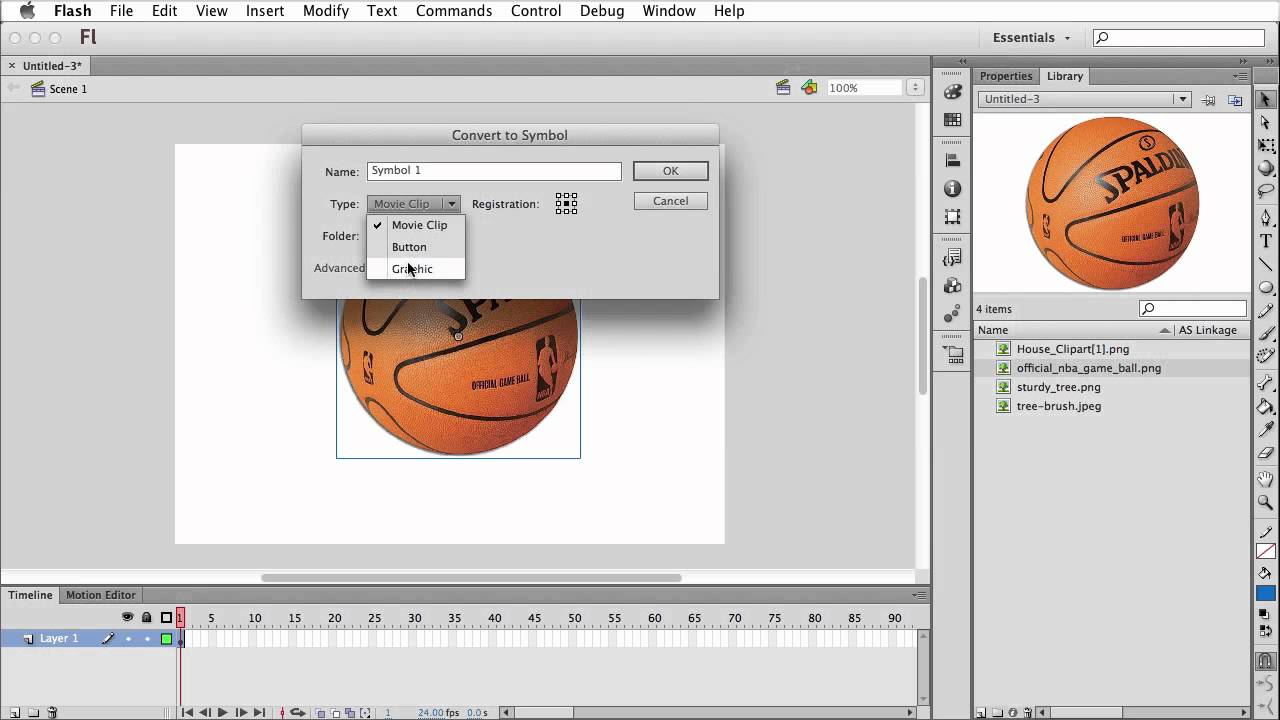Select the Eyedropper tool
The height and width of the screenshot is (720, 1280).
point(1265,430)
